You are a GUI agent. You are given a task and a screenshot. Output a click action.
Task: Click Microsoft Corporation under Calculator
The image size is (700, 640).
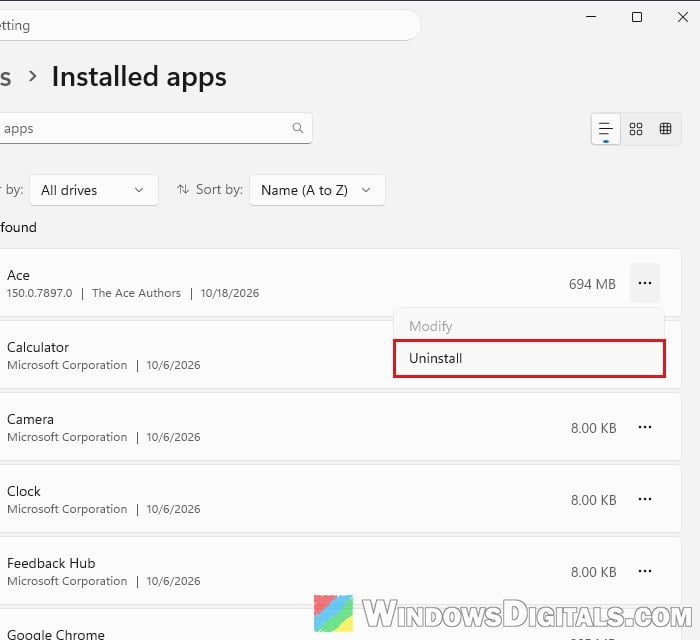click(67, 365)
